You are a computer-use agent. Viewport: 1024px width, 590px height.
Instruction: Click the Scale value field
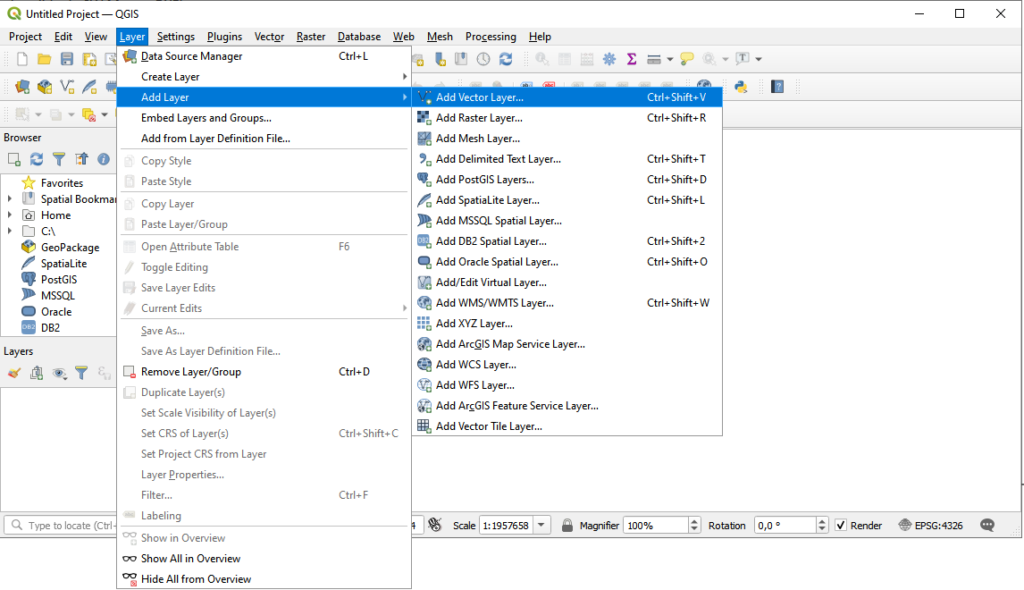tap(507, 525)
